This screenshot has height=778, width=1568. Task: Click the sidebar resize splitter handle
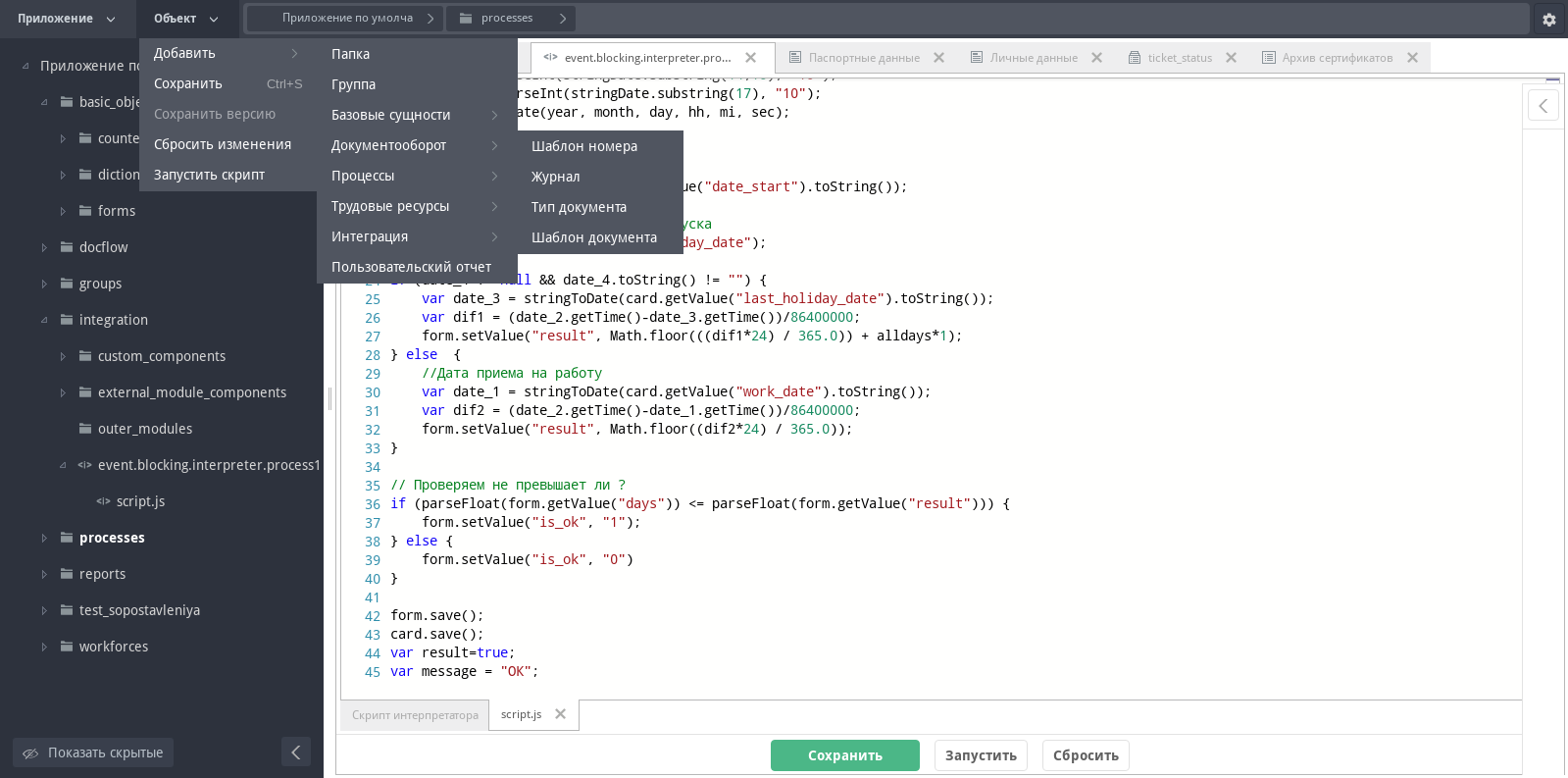329,397
